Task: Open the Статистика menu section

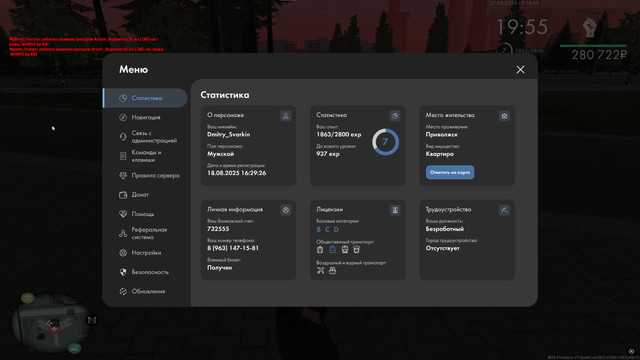Action: (x=145, y=98)
